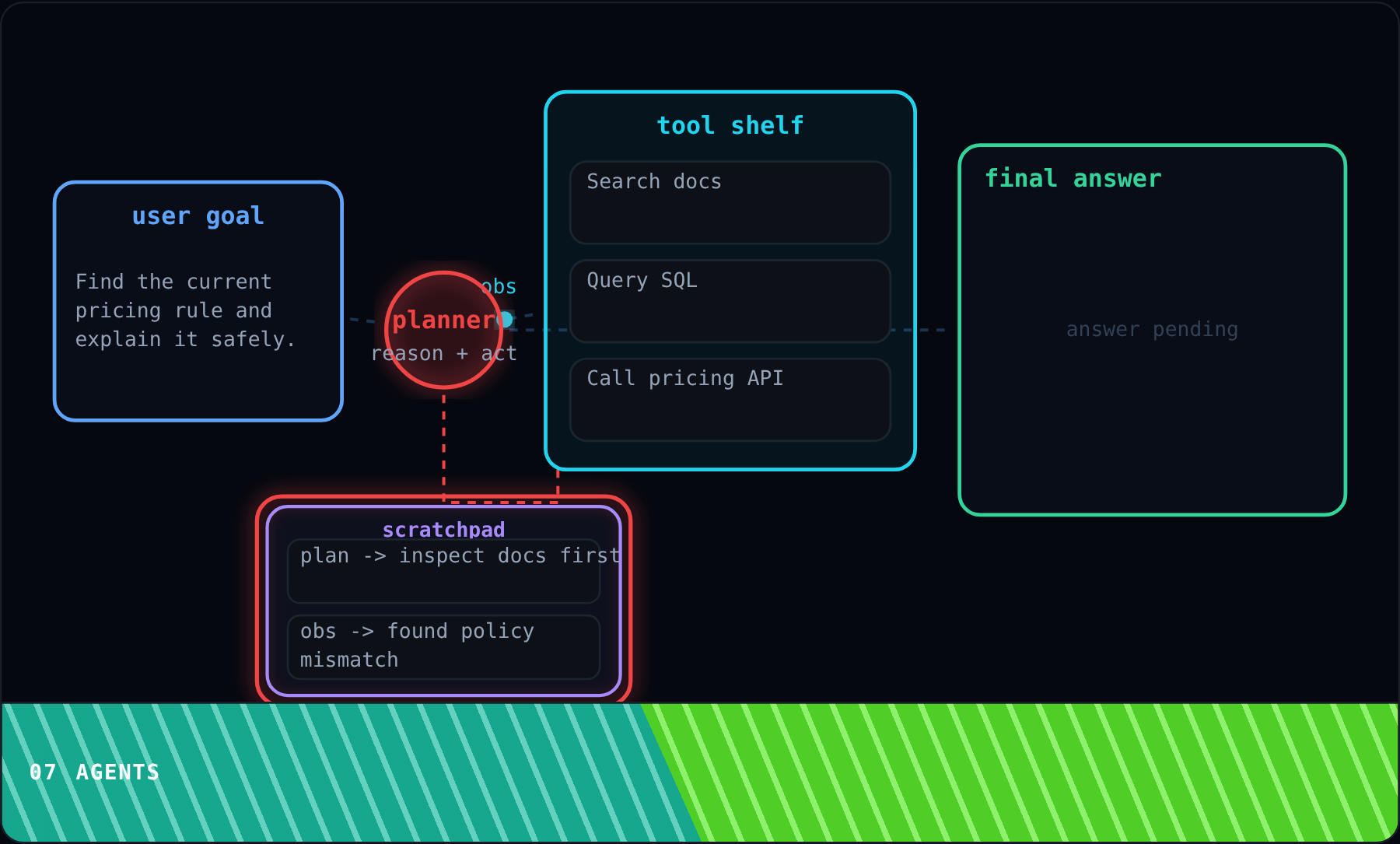
Task: Click the red dashed line below planner
Action: click(x=443, y=445)
